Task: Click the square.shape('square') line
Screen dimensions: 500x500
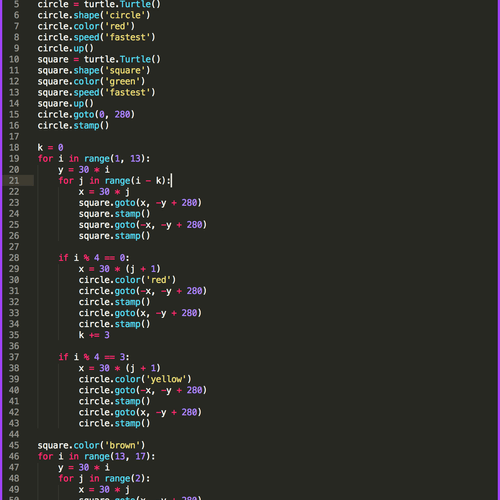Action: tap(94, 70)
